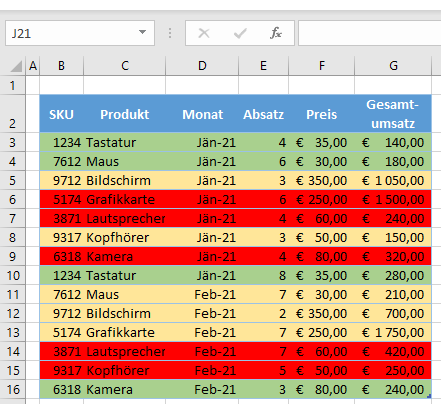This screenshot has height=407, width=441.
Task: Select Grafikkarte cell in row 6
Action: click(x=125, y=199)
